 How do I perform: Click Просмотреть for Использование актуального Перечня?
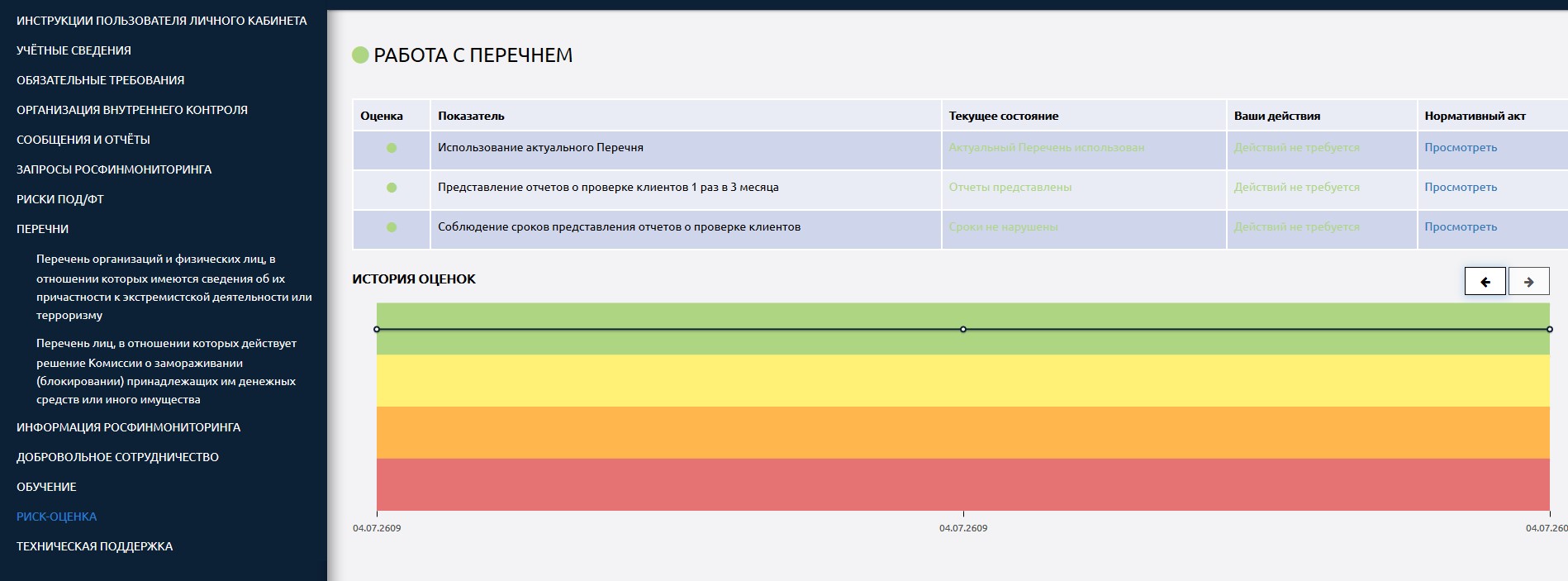(x=1461, y=148)
